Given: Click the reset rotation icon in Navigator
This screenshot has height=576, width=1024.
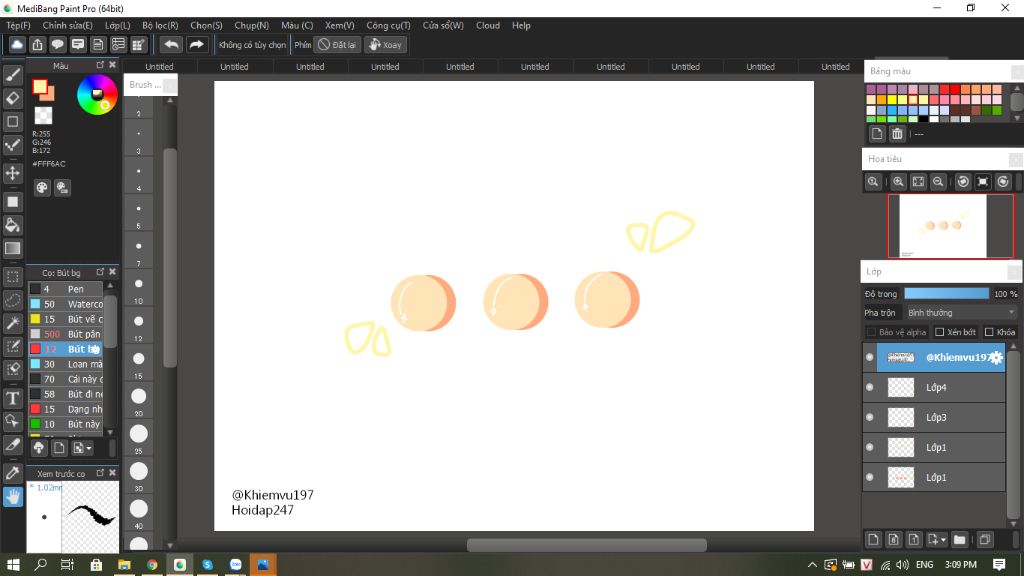Looking at the screenshot, I should pyautogui.click(x=983, y=182).
